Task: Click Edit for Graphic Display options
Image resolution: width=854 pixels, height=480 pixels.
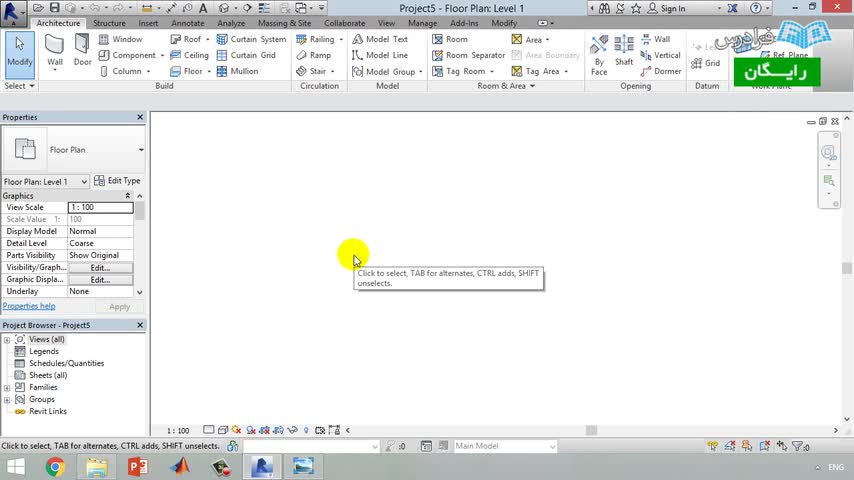Action: pyautogui.click(x=100, y=280)
